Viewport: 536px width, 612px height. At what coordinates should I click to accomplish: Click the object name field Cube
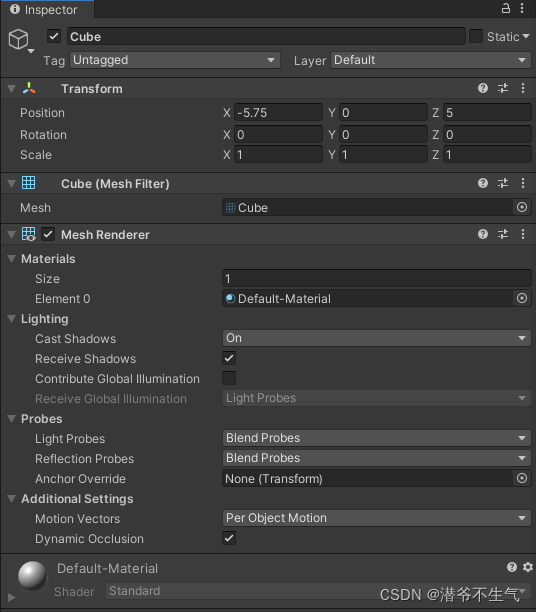coord(266,36)
